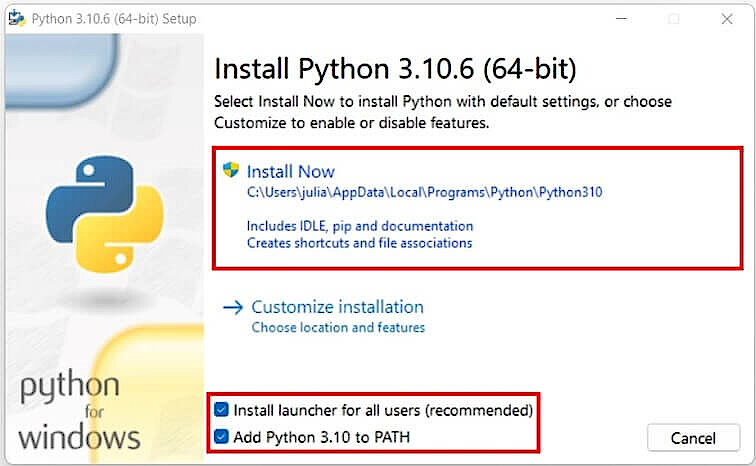The image size is (756, 466).
Task: Click the UAC shield icon beside Install Now
Action: point(232,170)
